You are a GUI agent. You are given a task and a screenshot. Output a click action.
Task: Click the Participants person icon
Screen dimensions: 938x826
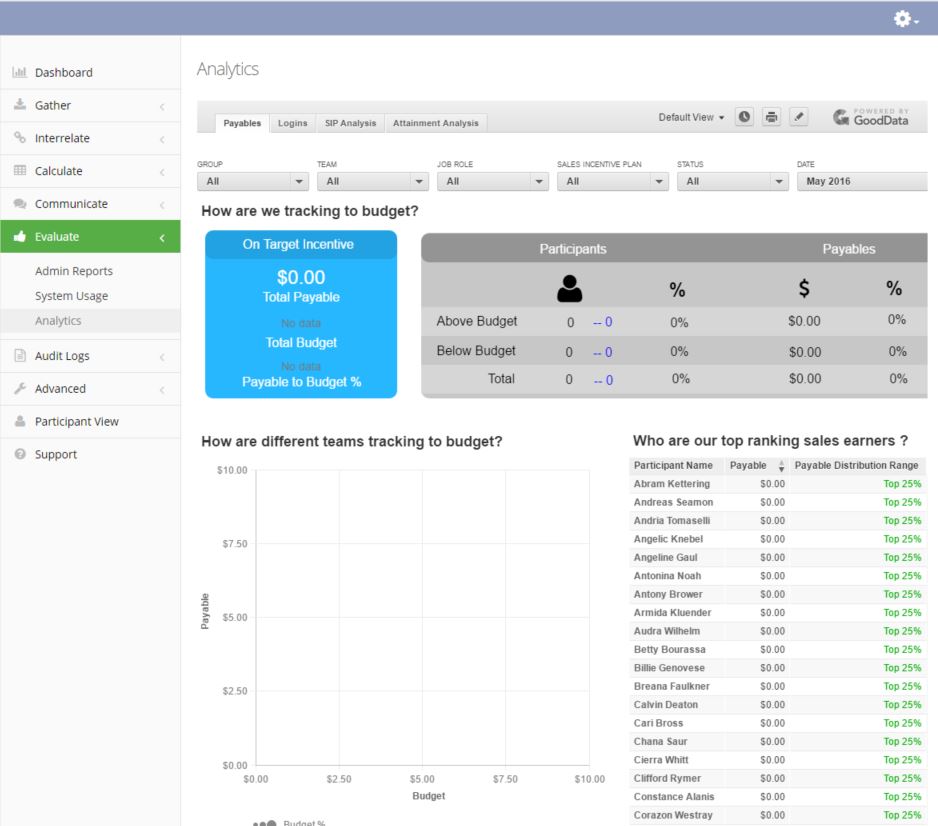[570, 288]
